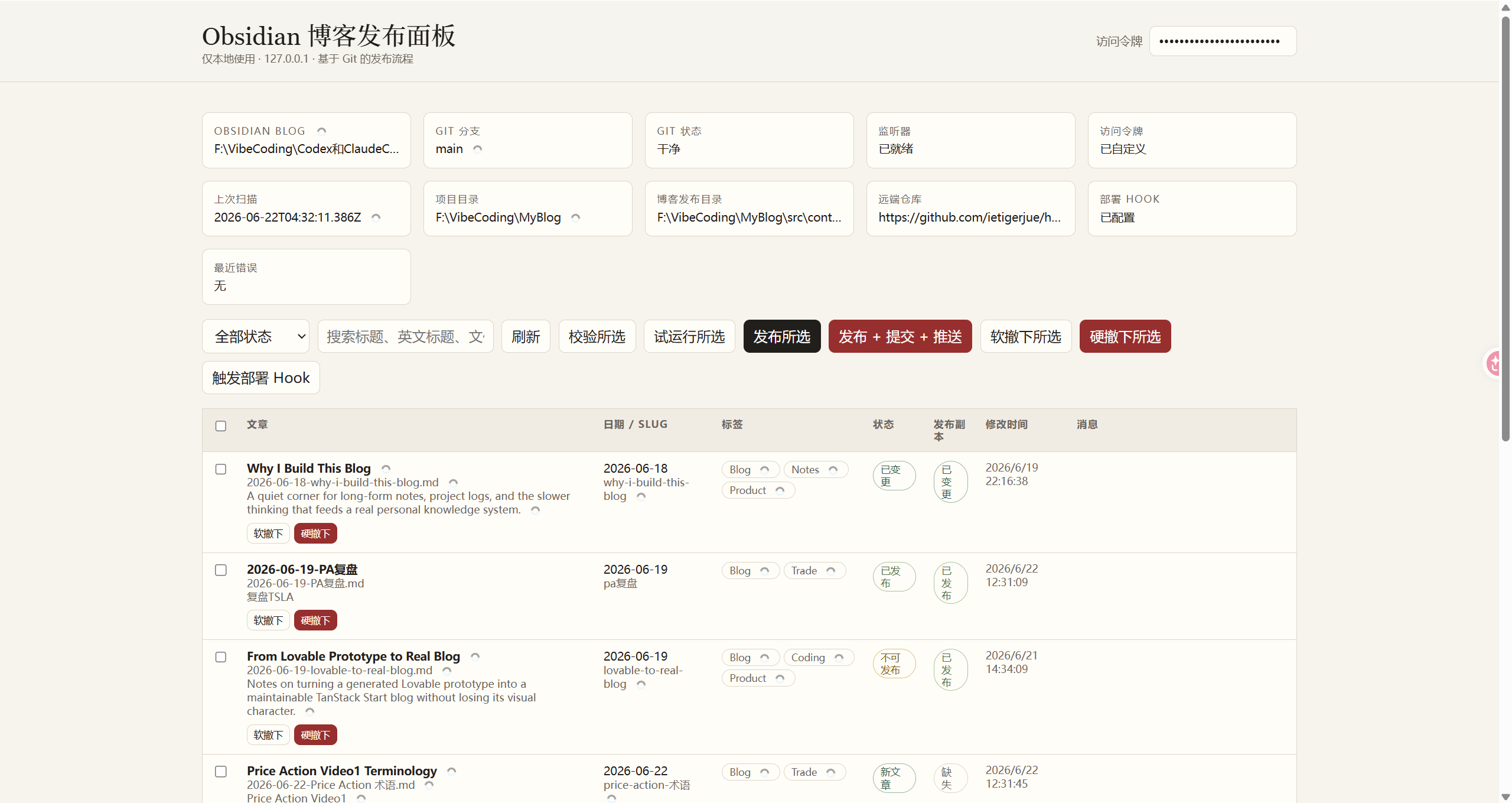Viewport: 1512px width, 803px height.
Task: Click 硬撤下 for 2026-06-19-PA复盘
Action: pos(315,620)
